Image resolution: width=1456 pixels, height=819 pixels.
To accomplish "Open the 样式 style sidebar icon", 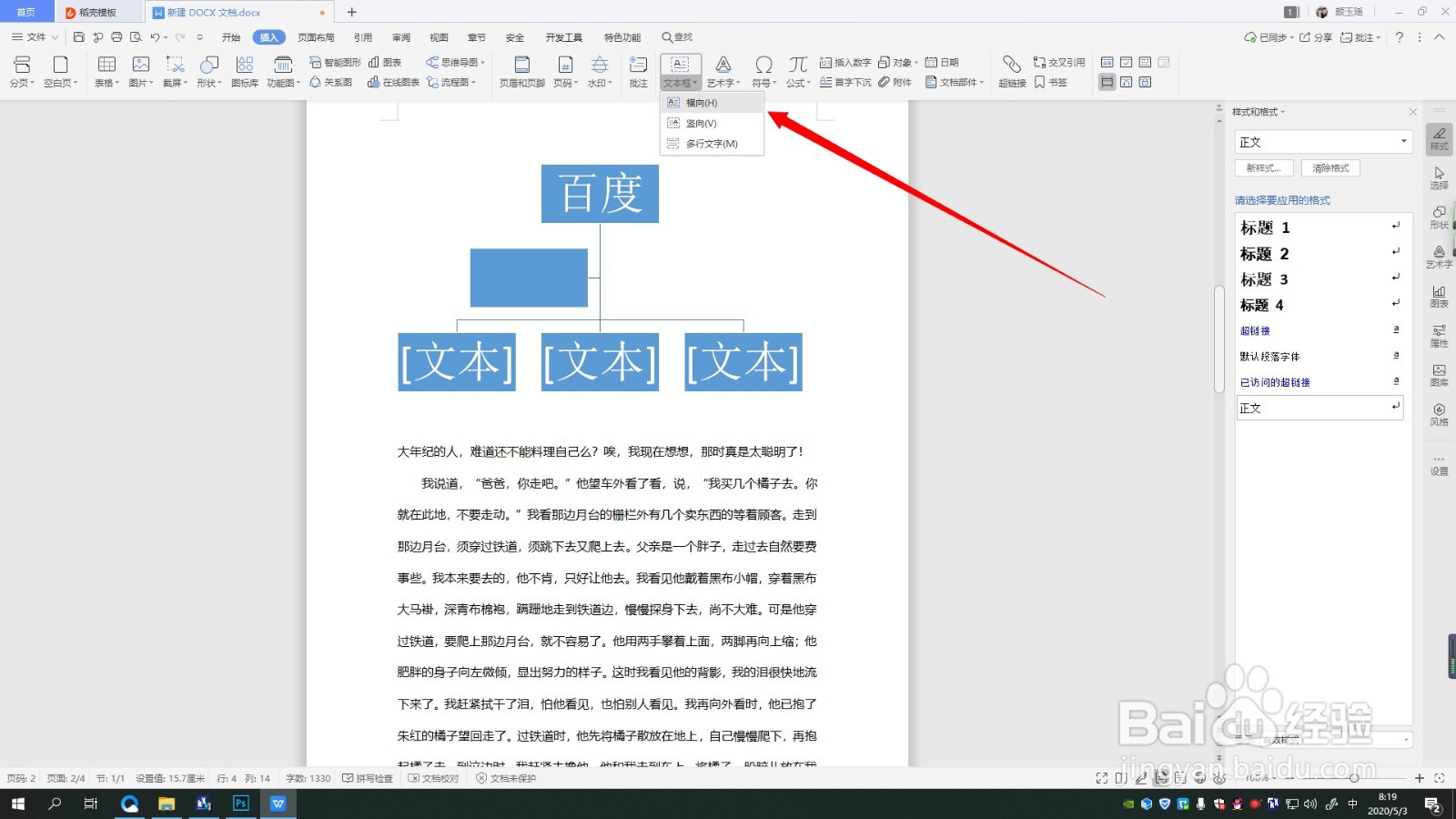I will (1439, 139).
